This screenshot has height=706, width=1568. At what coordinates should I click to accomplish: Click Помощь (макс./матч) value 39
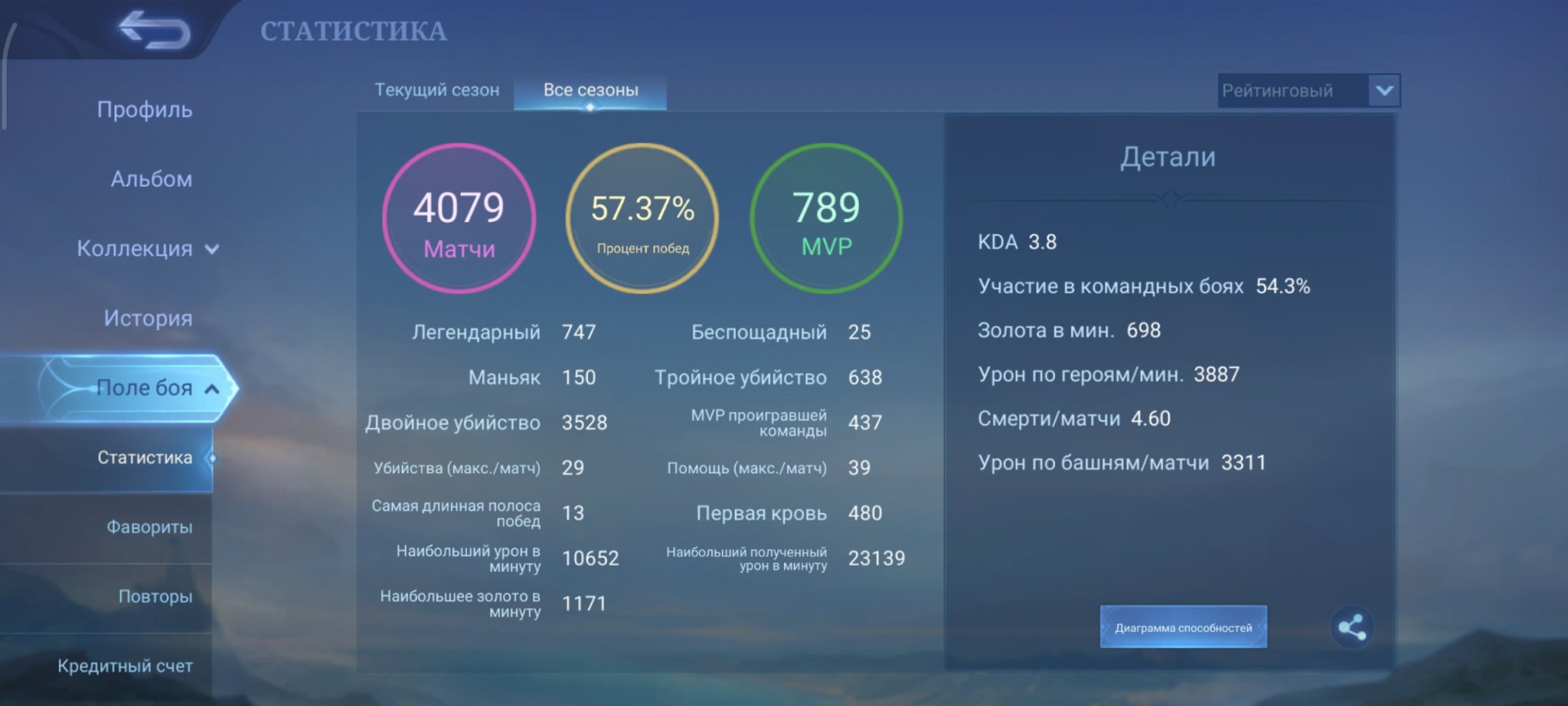[859, 468]
